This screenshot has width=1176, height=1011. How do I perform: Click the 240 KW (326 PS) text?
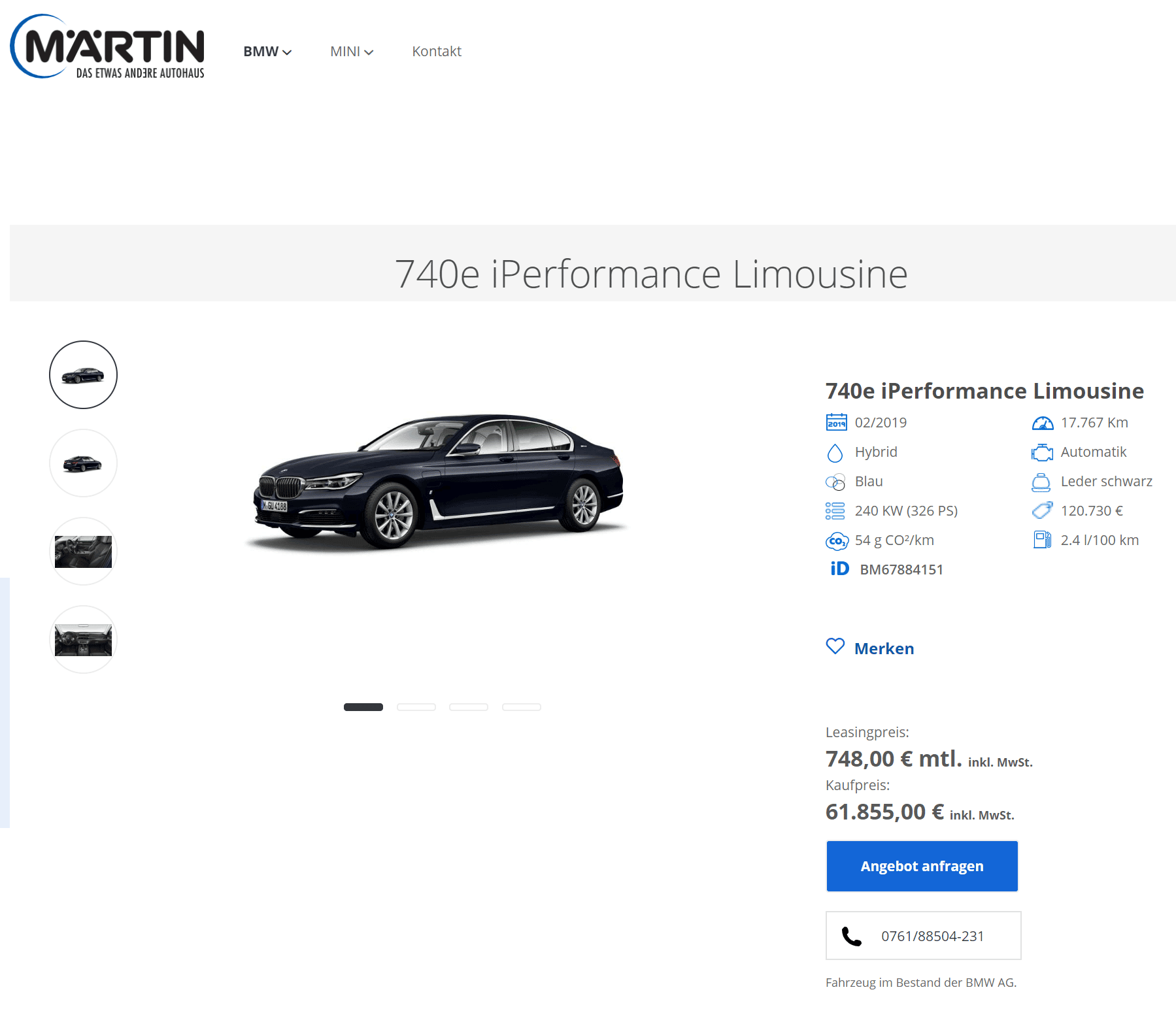pos(906,511)
